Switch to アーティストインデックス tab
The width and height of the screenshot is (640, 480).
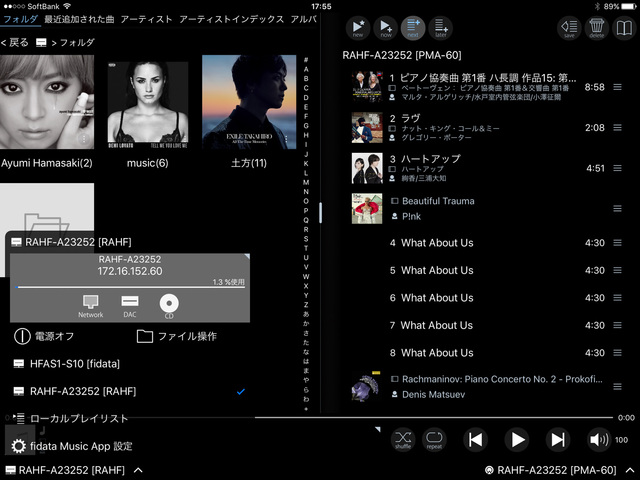(x=231, y=19)
